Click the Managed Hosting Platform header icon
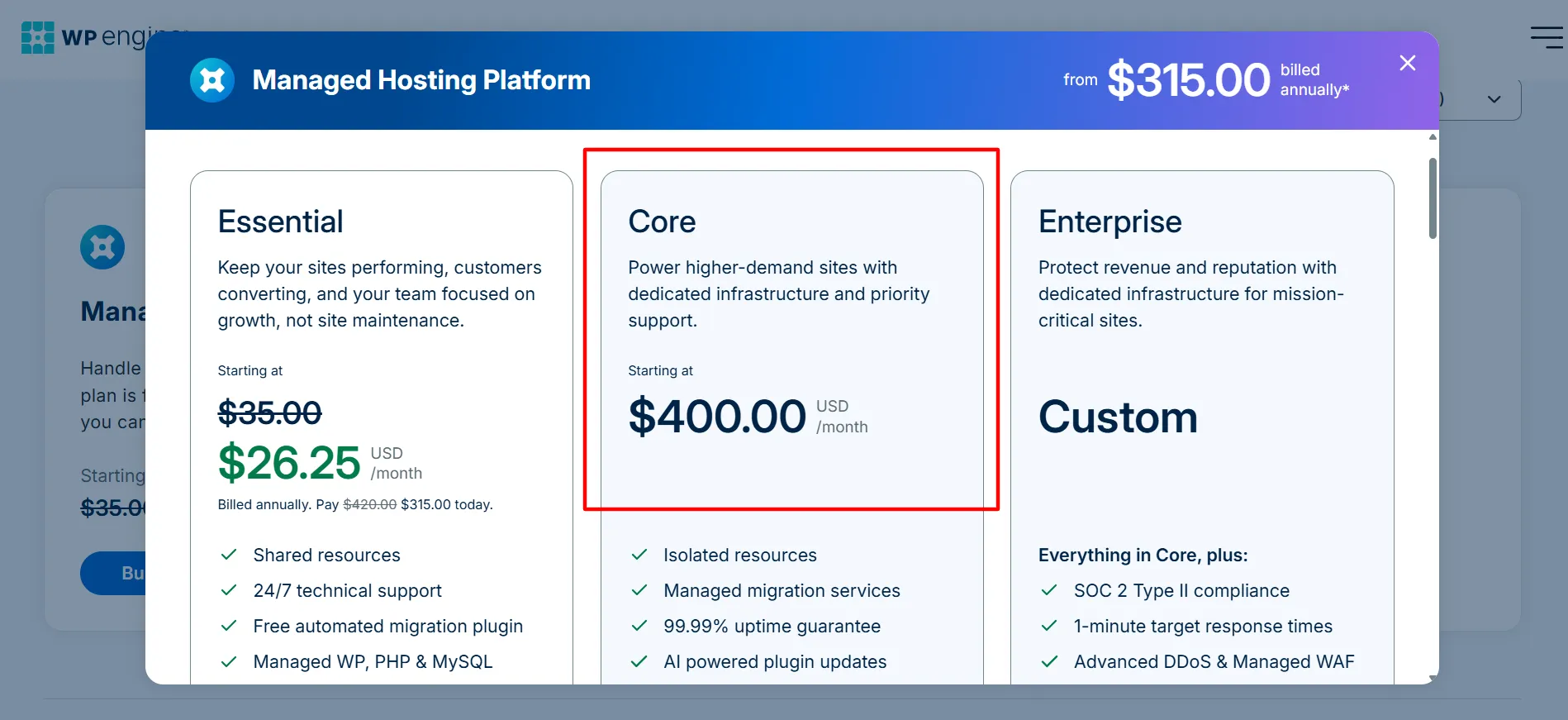 212,80
